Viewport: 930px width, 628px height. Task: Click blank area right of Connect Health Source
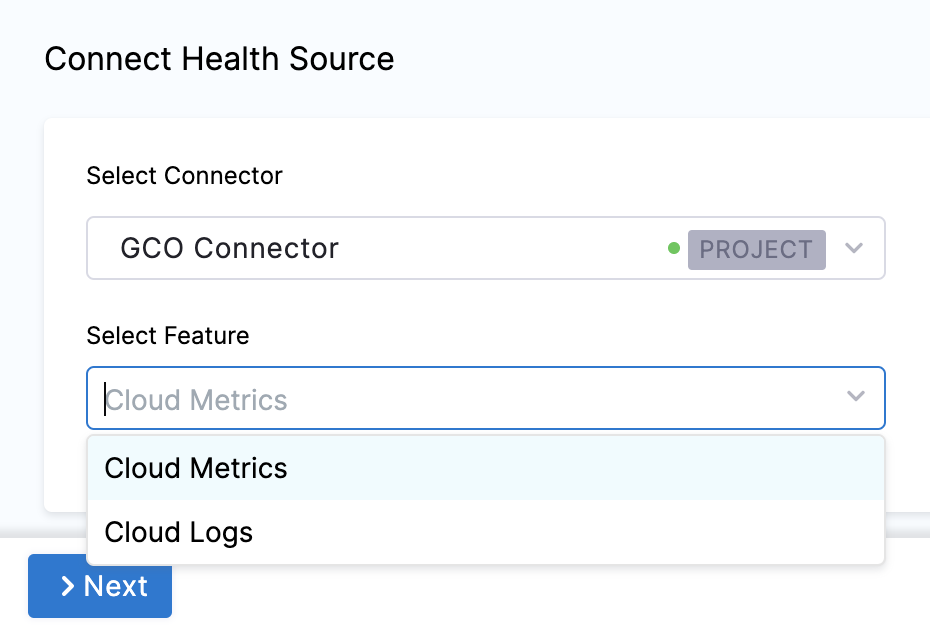[650, 59]
